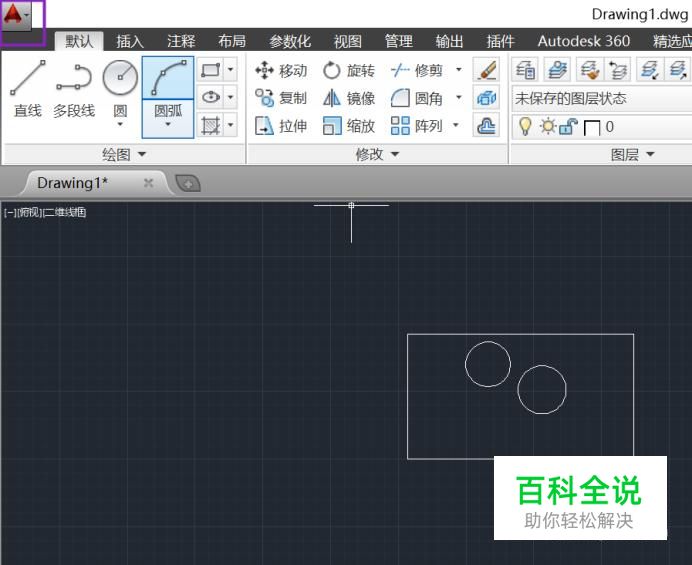Select the Scale (缩放) tool

click(x=349, y=126)
